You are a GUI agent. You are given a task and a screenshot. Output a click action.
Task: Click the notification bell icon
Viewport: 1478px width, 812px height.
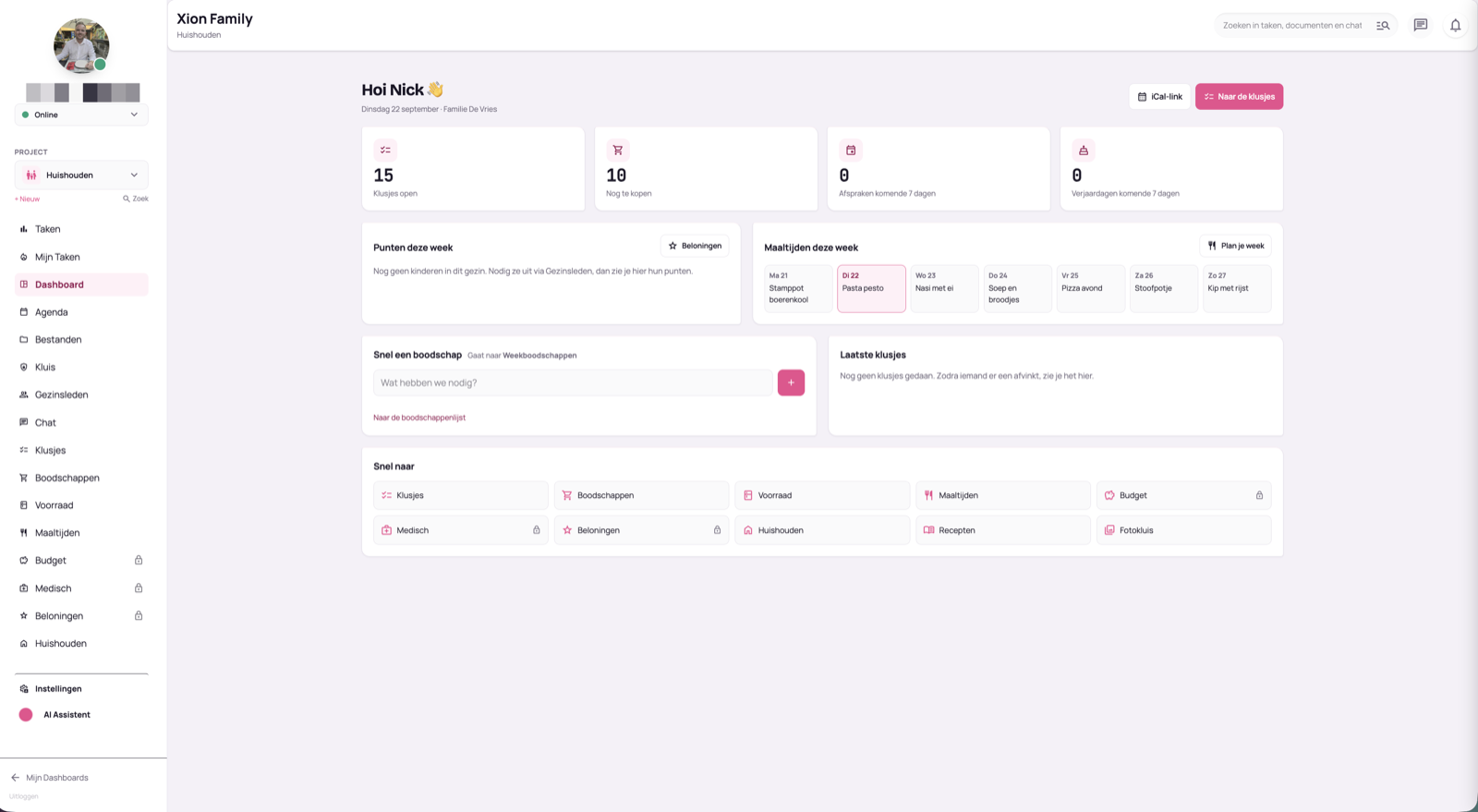(1455, 25)
